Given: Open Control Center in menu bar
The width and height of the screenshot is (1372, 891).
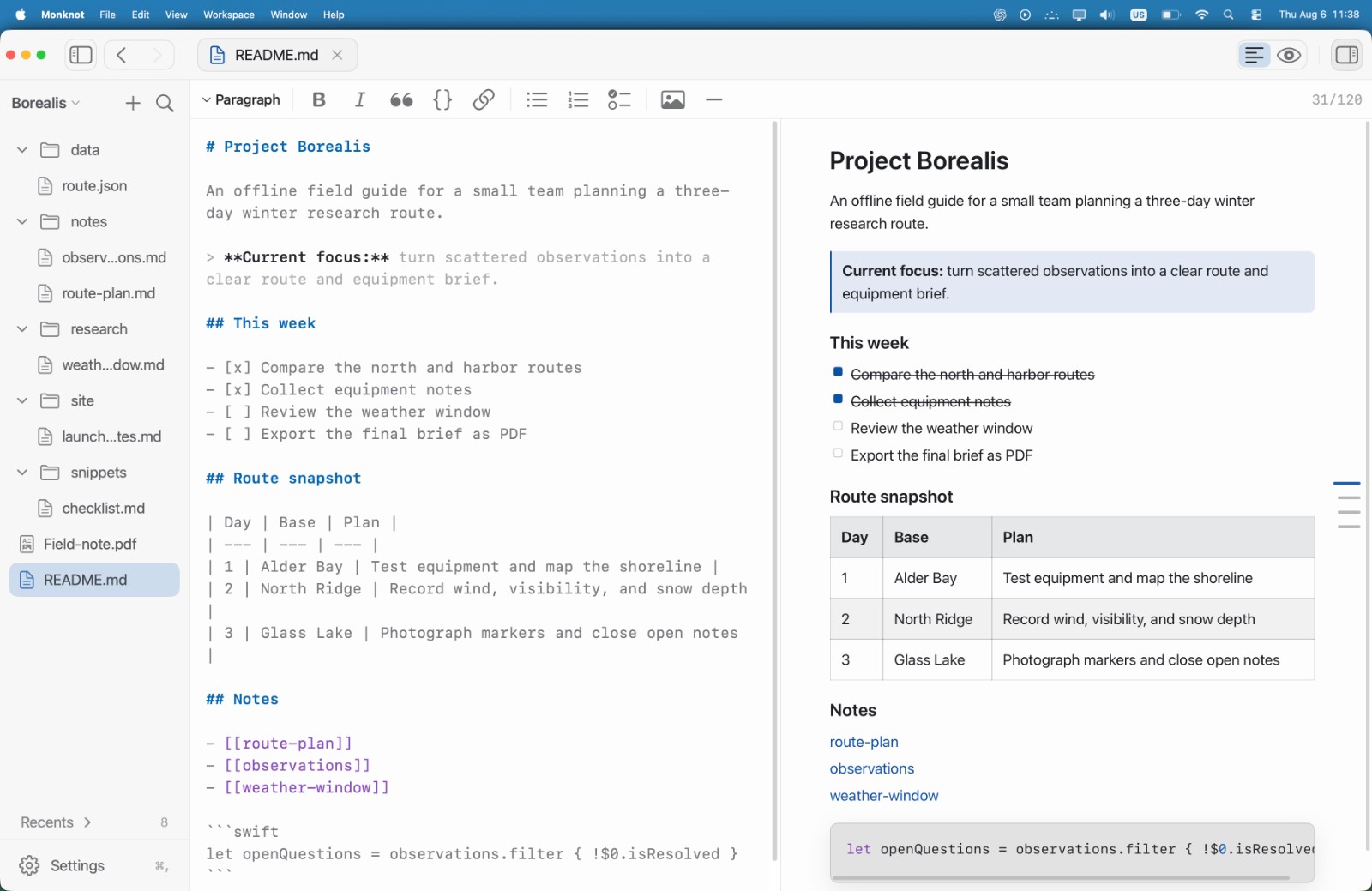Looking at the screenshot, I should coord(1256,15).
